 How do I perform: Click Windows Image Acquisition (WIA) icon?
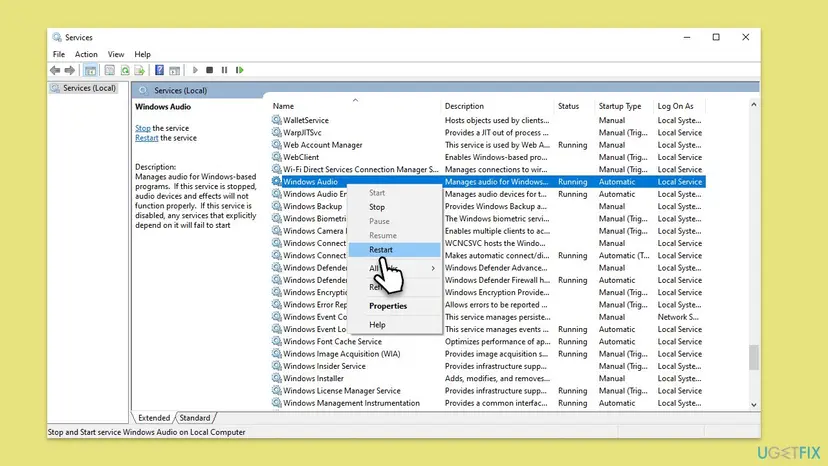(277, 353)
